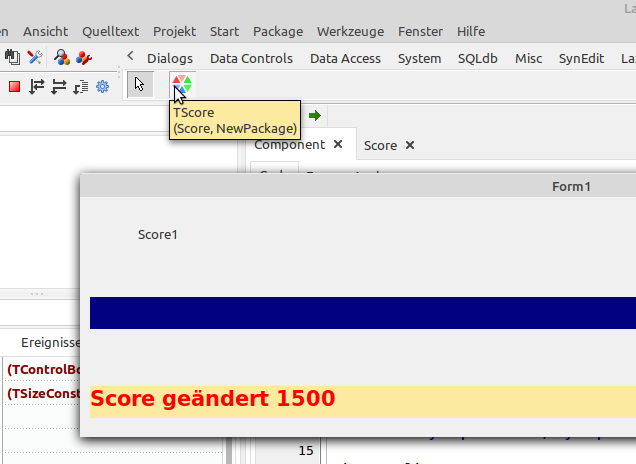Switch to the Dialogs palette tab
The width and height of the screenshot is (636, 464).
170,58
